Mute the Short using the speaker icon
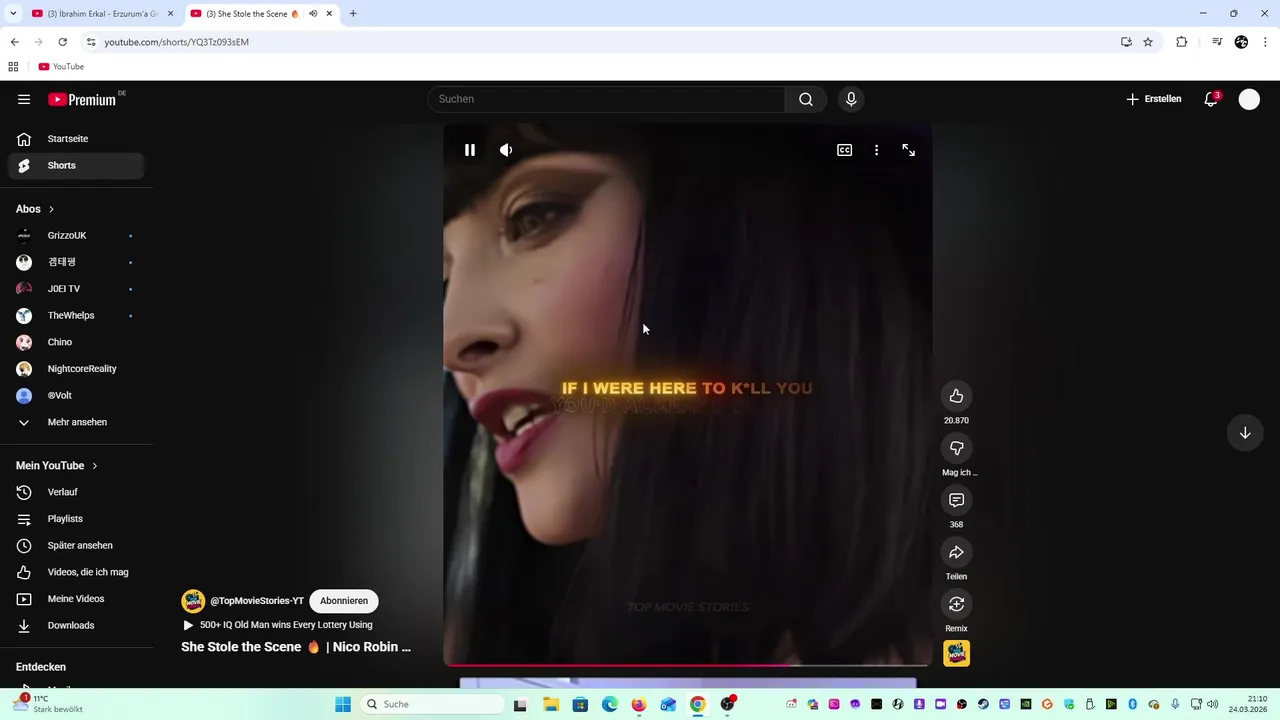The width and height of the screenshot is (1280, 720). click(506, 150)
